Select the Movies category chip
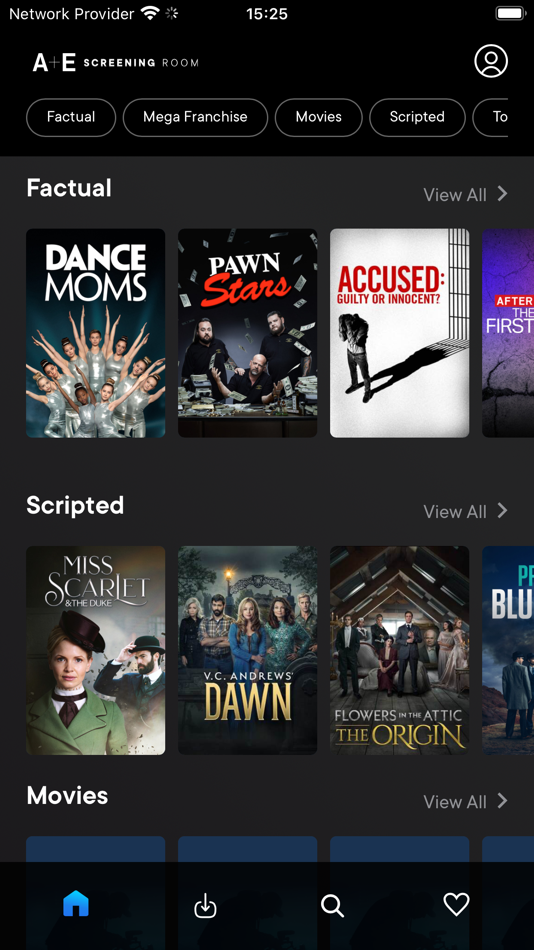534x950 pixels. tap(319, 118)
